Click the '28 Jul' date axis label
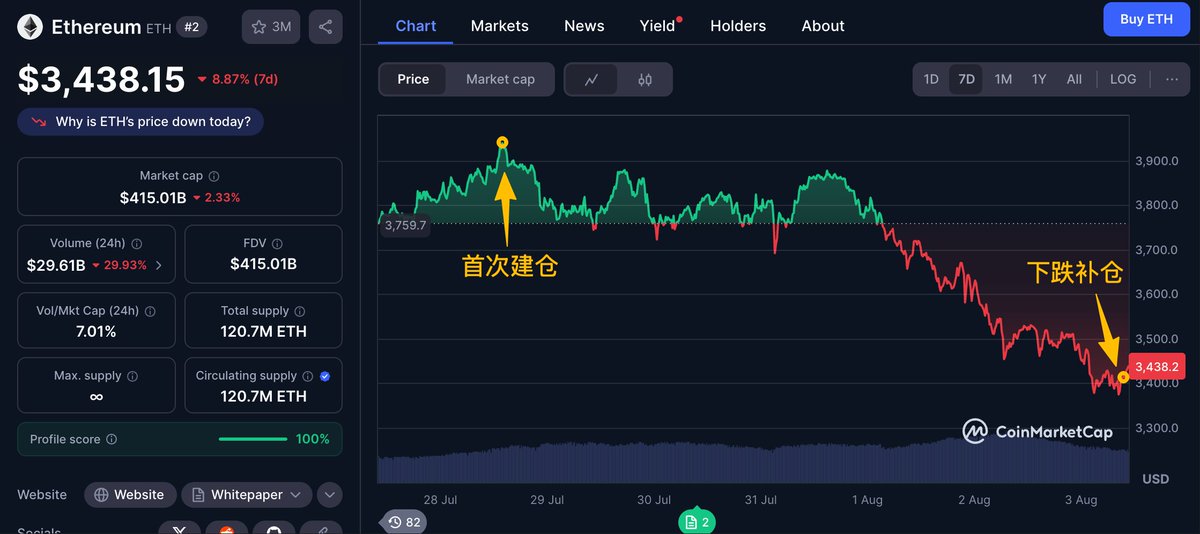Screen dimensions: 1200x534 click(x=440, y=500)
